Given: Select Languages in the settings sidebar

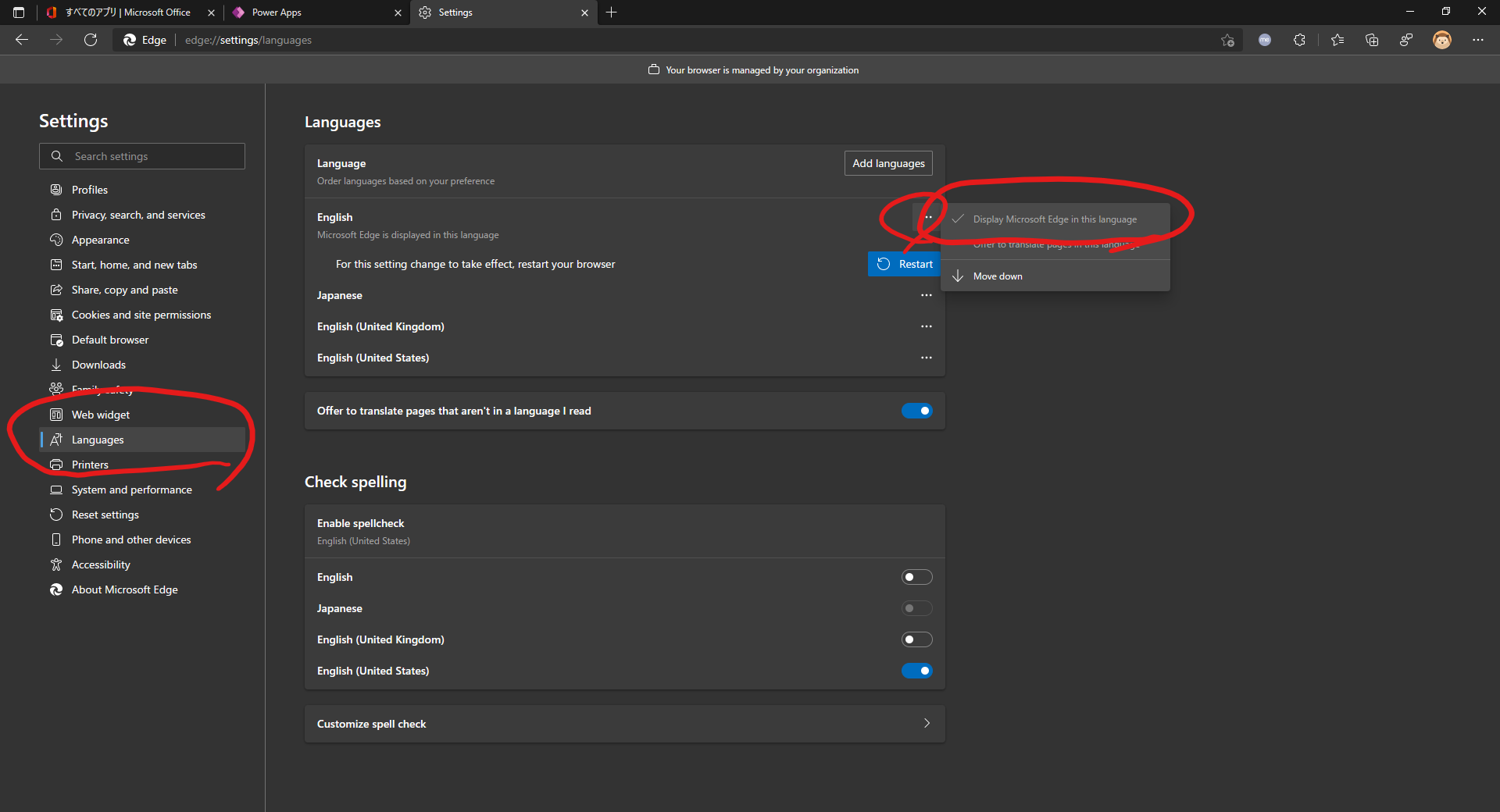Looking at the screenshot, I should [142, 440].
